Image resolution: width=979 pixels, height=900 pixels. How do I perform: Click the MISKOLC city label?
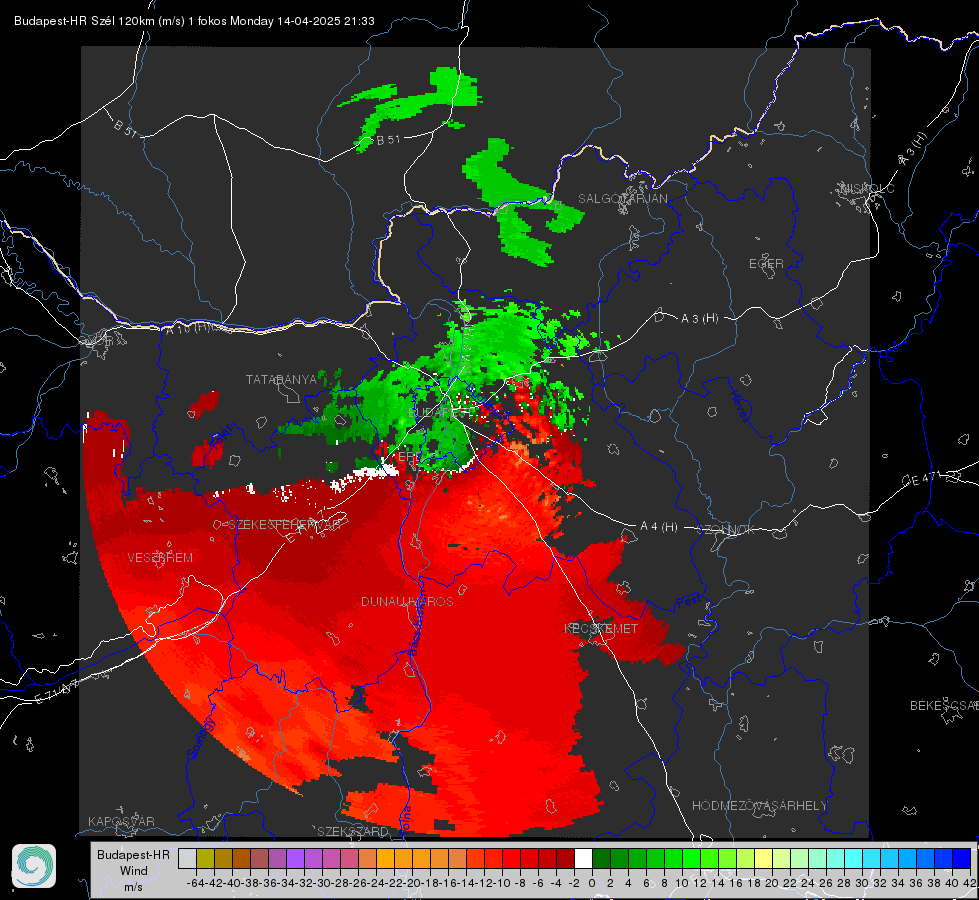(x=867, y=188)
